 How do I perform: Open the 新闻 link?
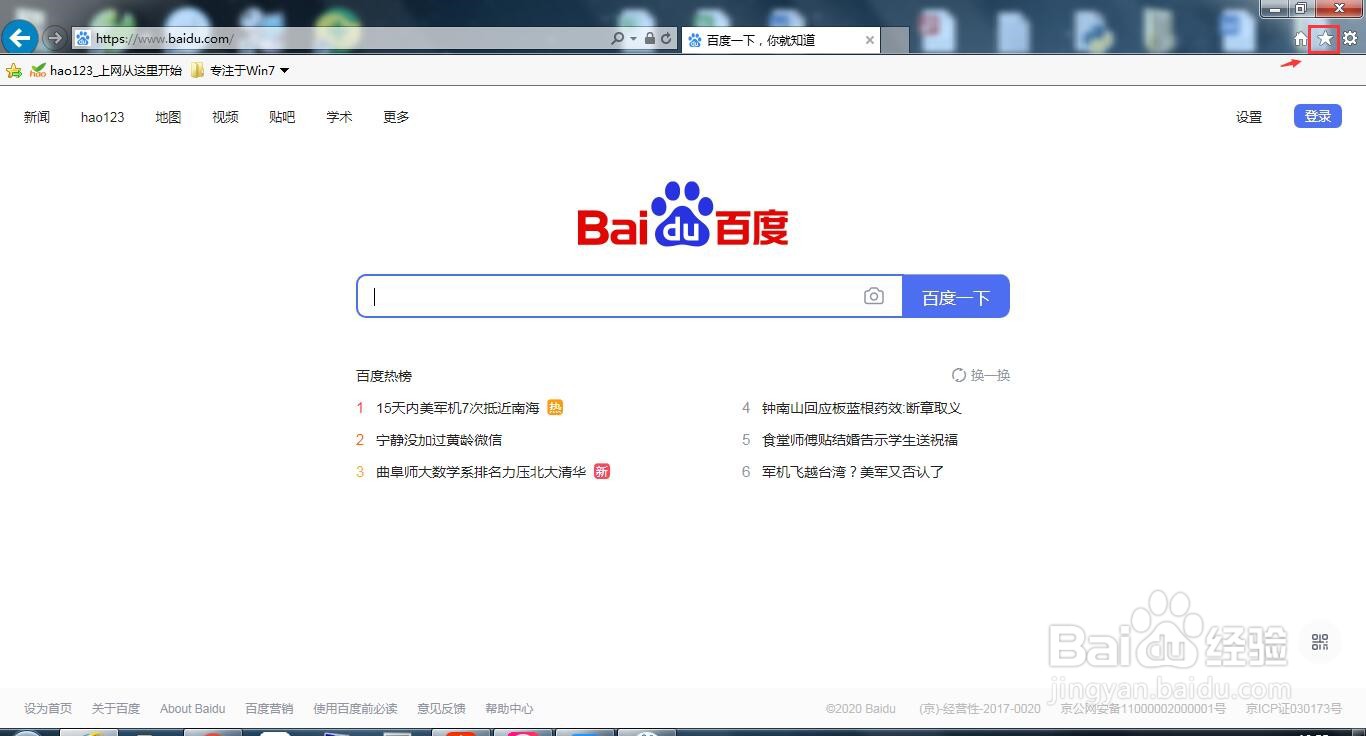(37, 117)
